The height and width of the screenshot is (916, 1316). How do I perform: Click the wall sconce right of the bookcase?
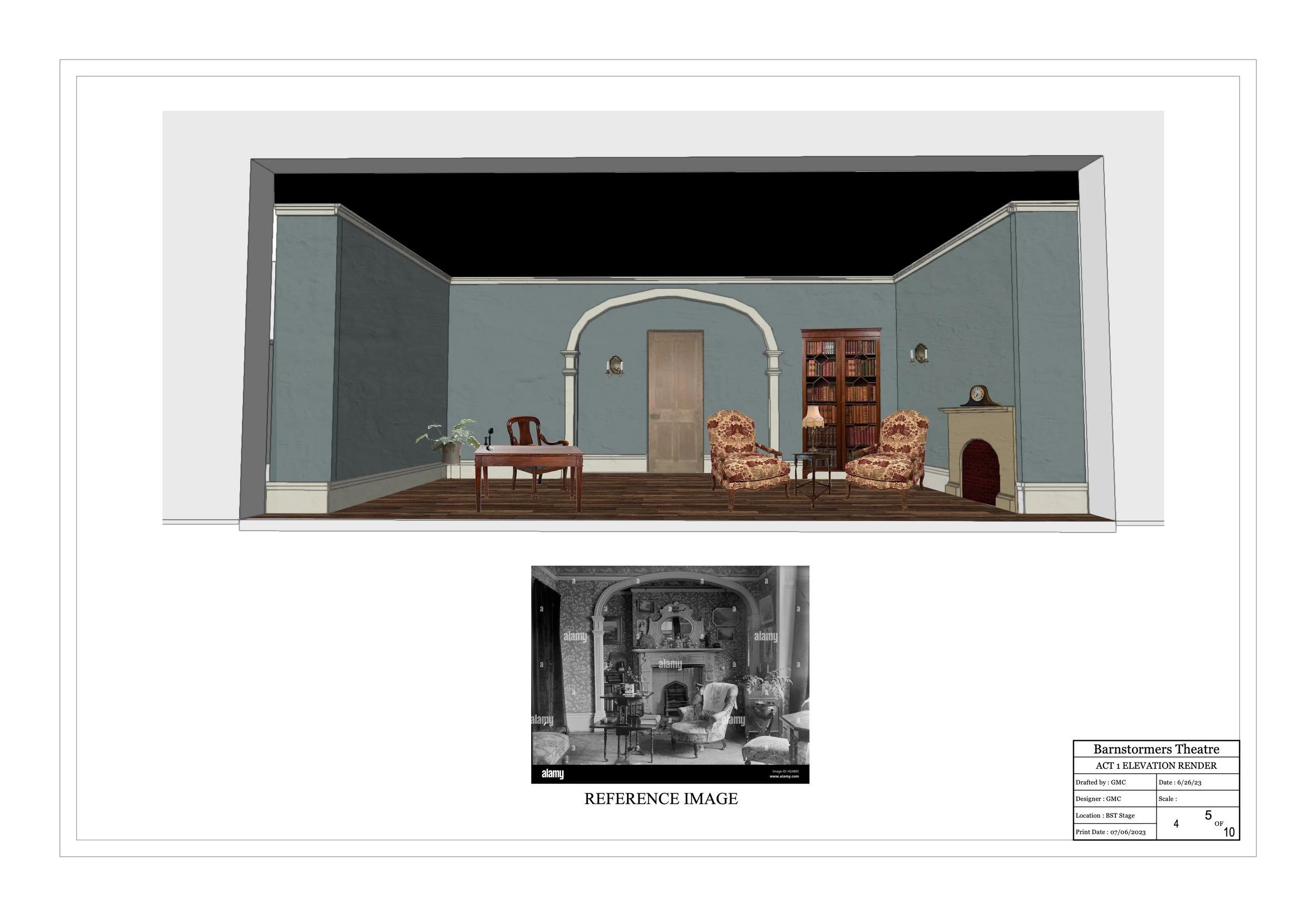coord(920,354)
